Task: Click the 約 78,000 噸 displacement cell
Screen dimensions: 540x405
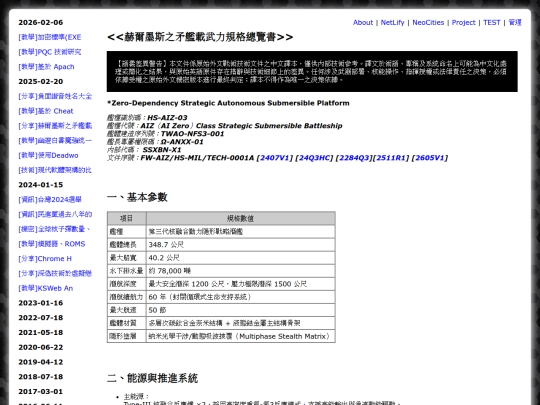Action: click(240, 271)
